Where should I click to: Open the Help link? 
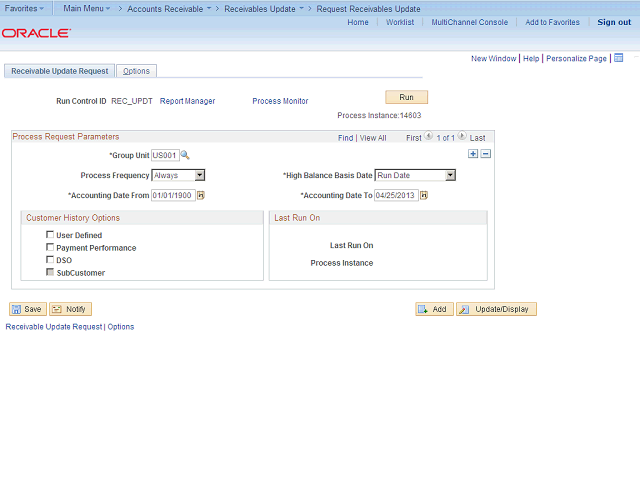[531, 58]
